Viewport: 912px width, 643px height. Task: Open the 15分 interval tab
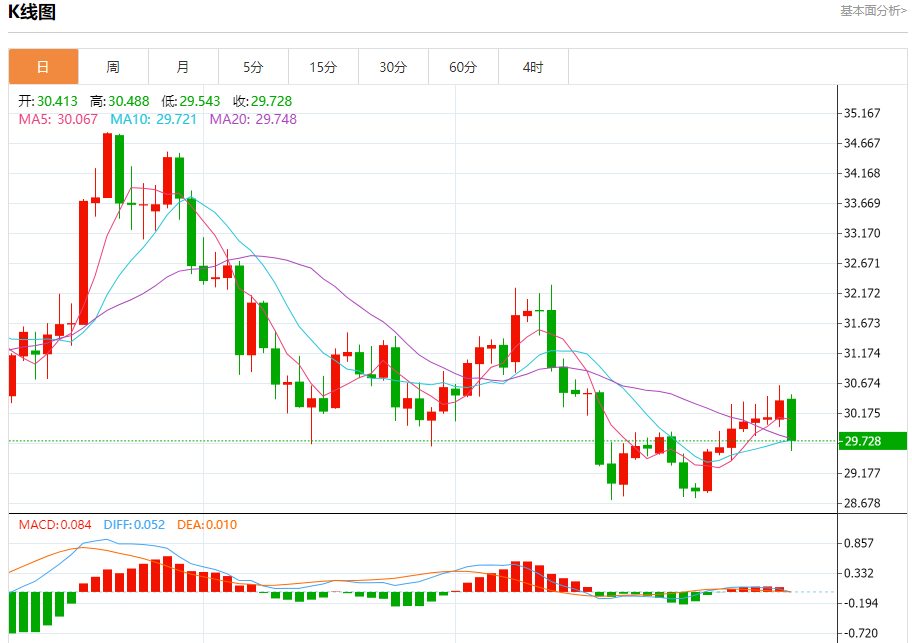[323, 67]
